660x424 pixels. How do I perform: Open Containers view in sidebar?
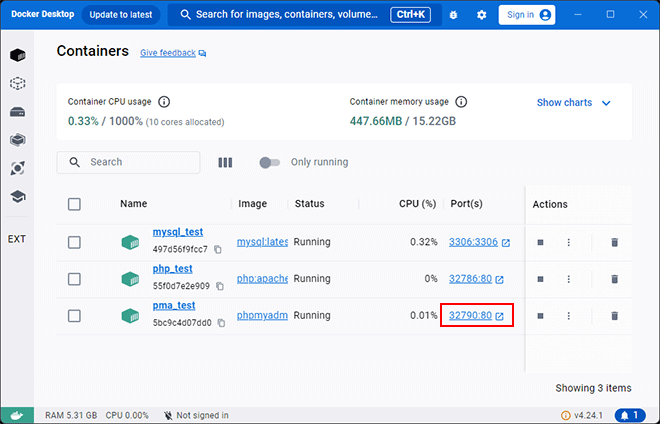click(18, 55)
